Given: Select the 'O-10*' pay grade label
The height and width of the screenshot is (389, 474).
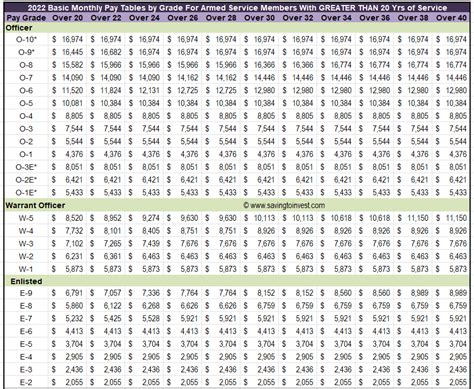Looking at the screenshot, I should coord(26,40).
